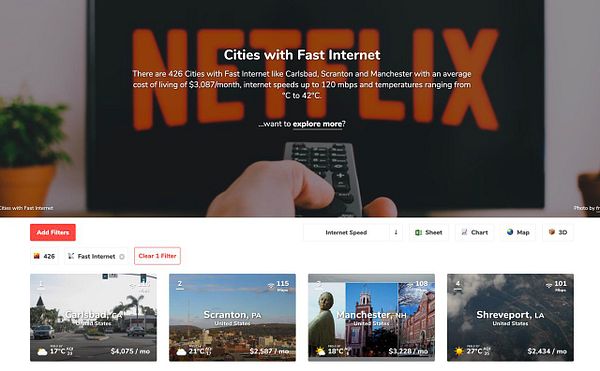Click the Sheet spreadsheet icon
This screenshot has width=600, height=371.
(x=419, y=232)
